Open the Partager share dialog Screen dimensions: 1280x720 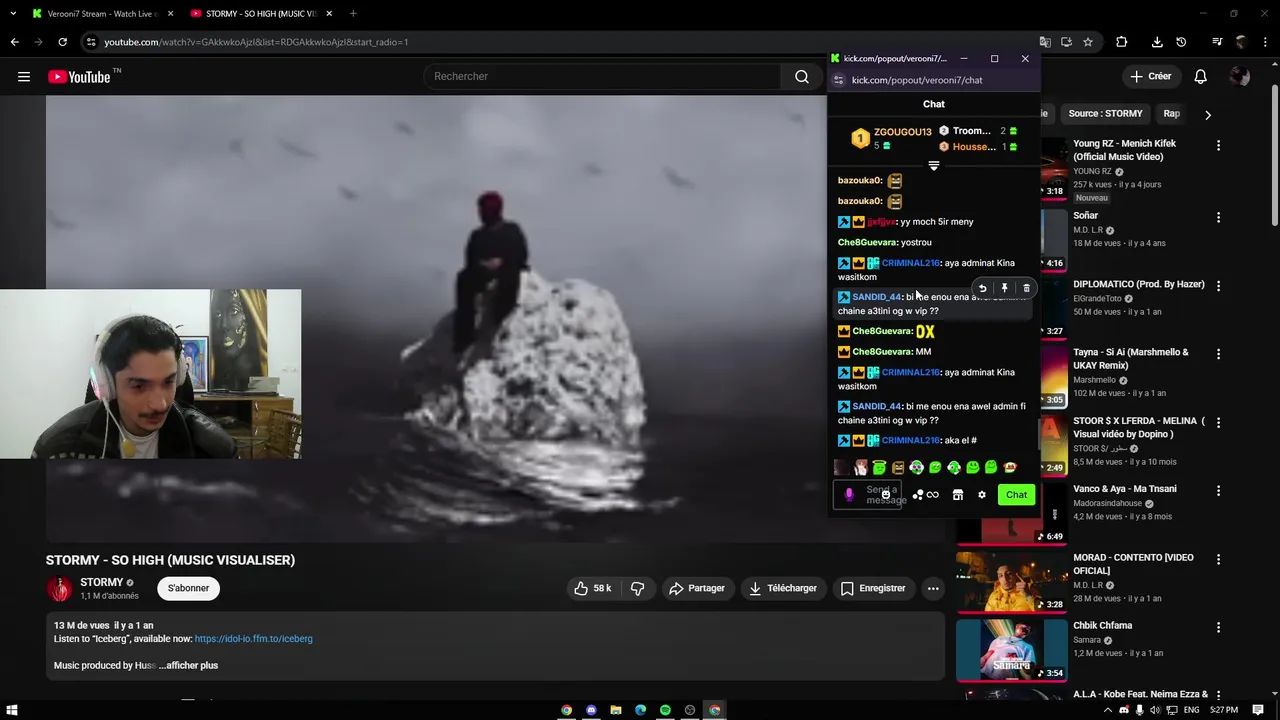coord(697,588)
